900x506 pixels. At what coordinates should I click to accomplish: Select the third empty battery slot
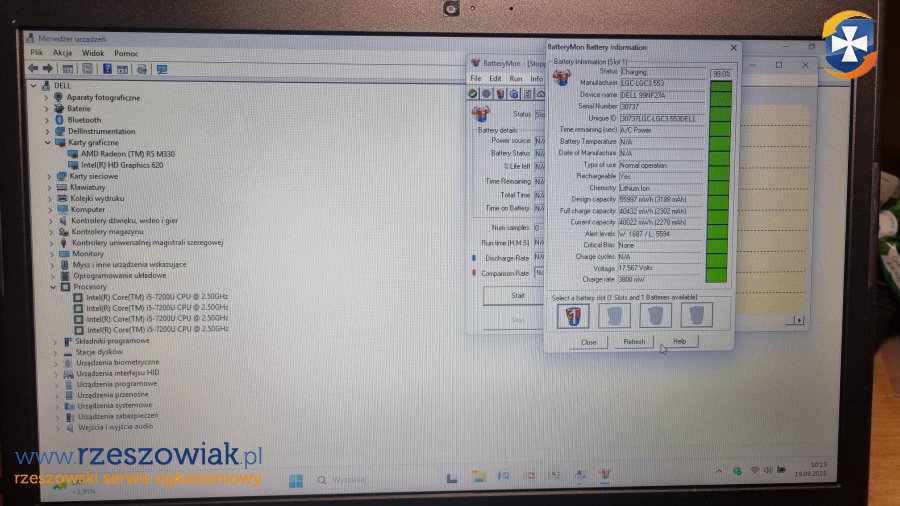click(x=655, y=316)
